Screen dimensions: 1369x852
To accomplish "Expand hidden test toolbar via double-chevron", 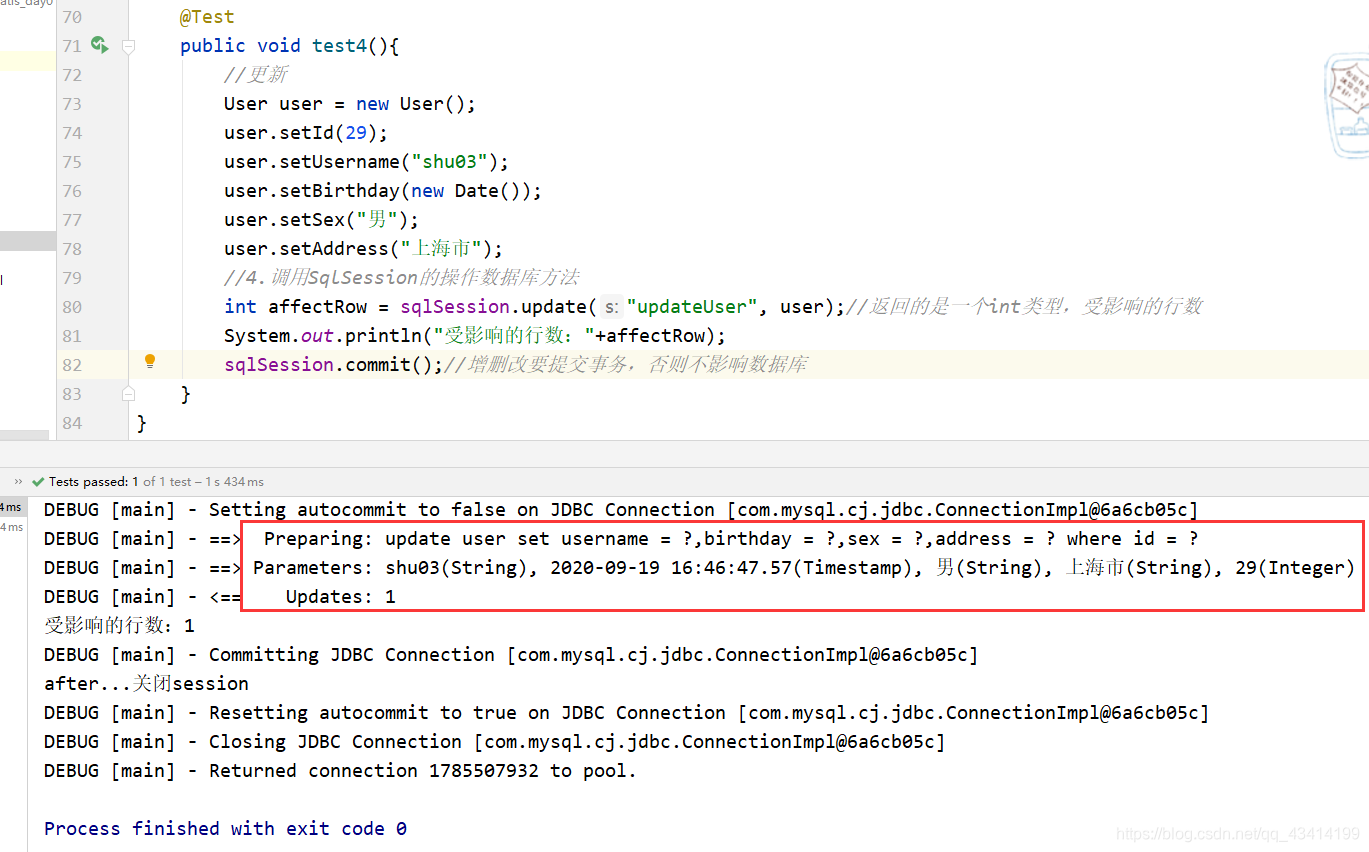I will point(18,482).
